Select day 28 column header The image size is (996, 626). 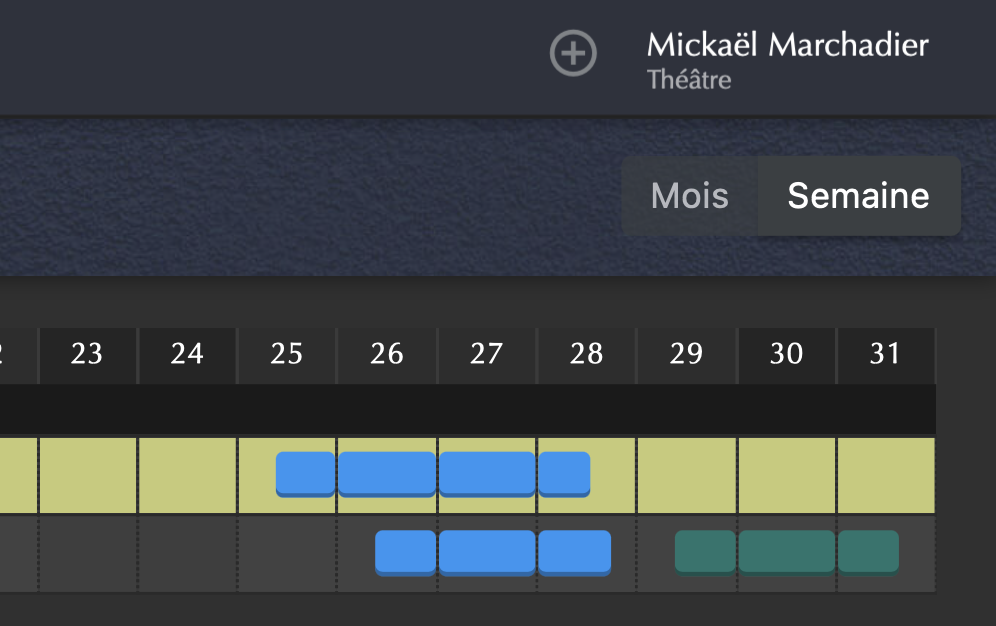587,354
